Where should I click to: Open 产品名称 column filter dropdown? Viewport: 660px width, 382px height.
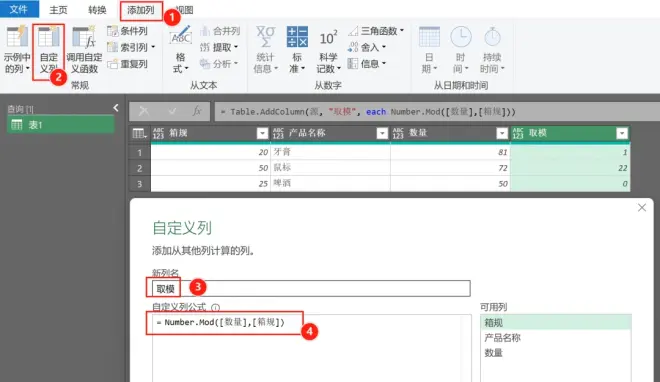382,133
